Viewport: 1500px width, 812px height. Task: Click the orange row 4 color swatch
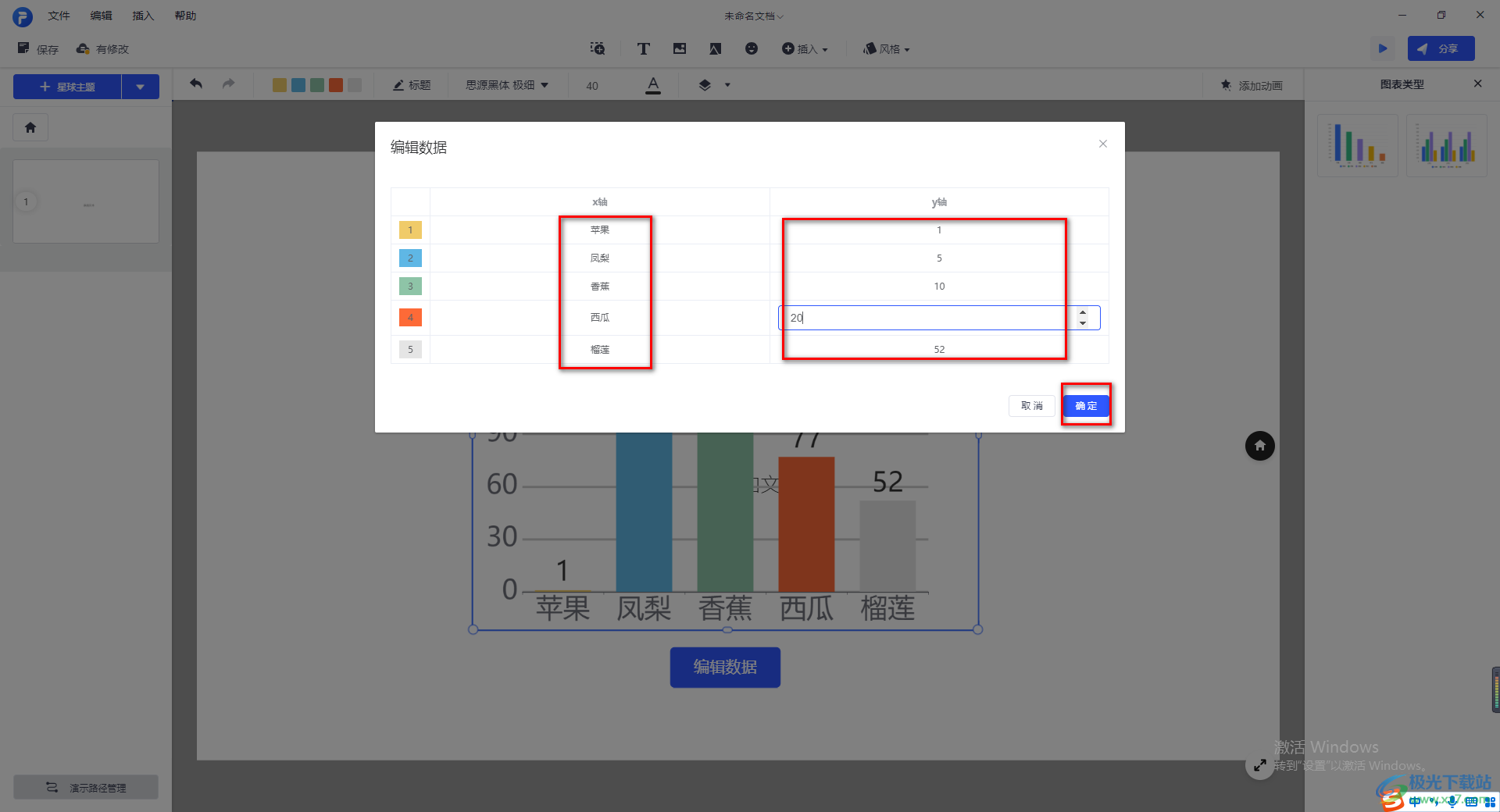pyautogui.click(x=410, y=318)
